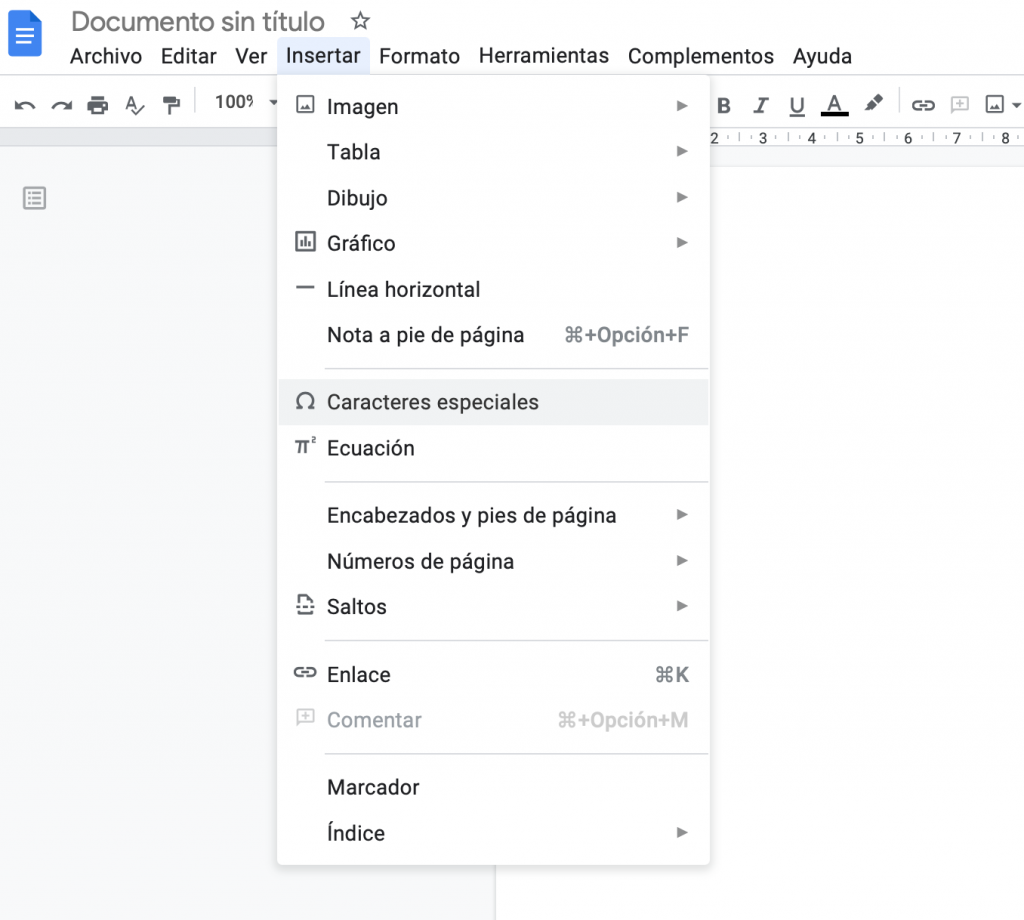
Task: Click the Insert link toolbar icon
Action: (x=922, y=104)
